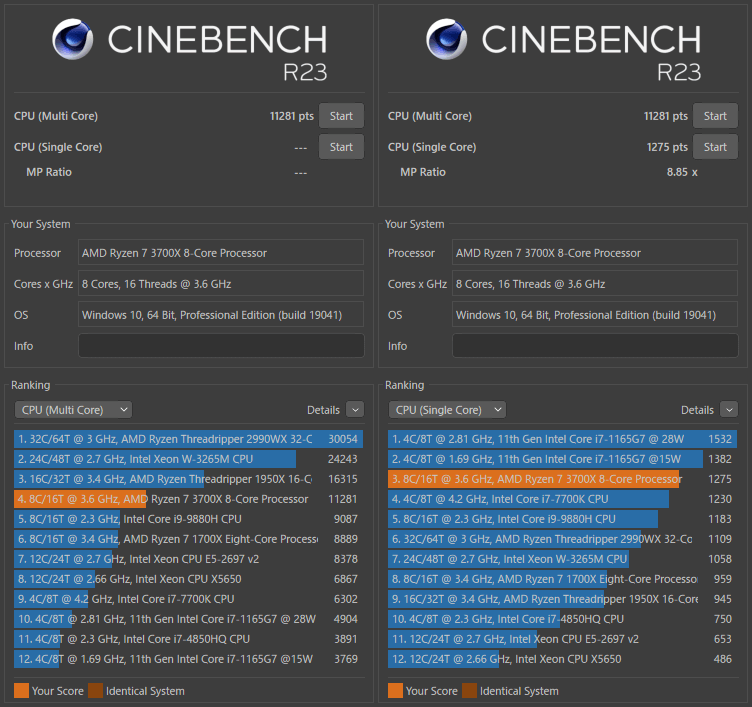Screen dimensions: 752x707
Task: Open the CPU (Single Core) ranking dropdown
Action: click(x=447, y=409)
